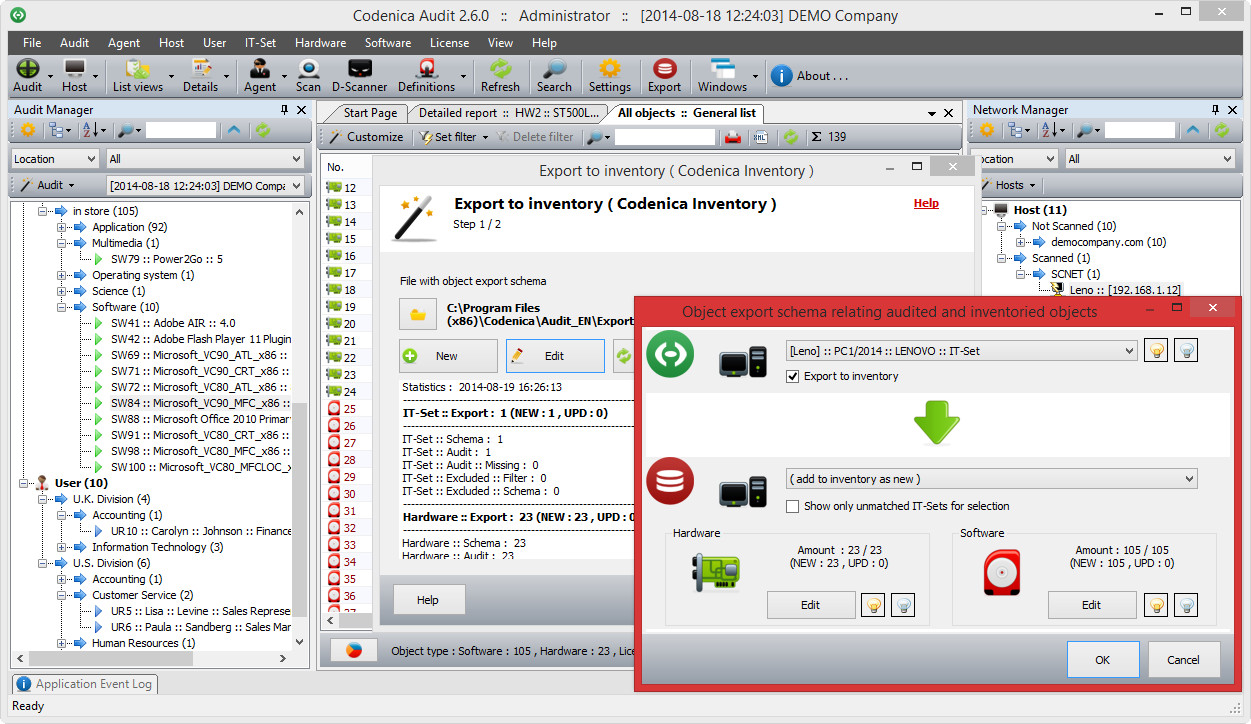Click the Help button at wizard bottom

coord(428,600)
